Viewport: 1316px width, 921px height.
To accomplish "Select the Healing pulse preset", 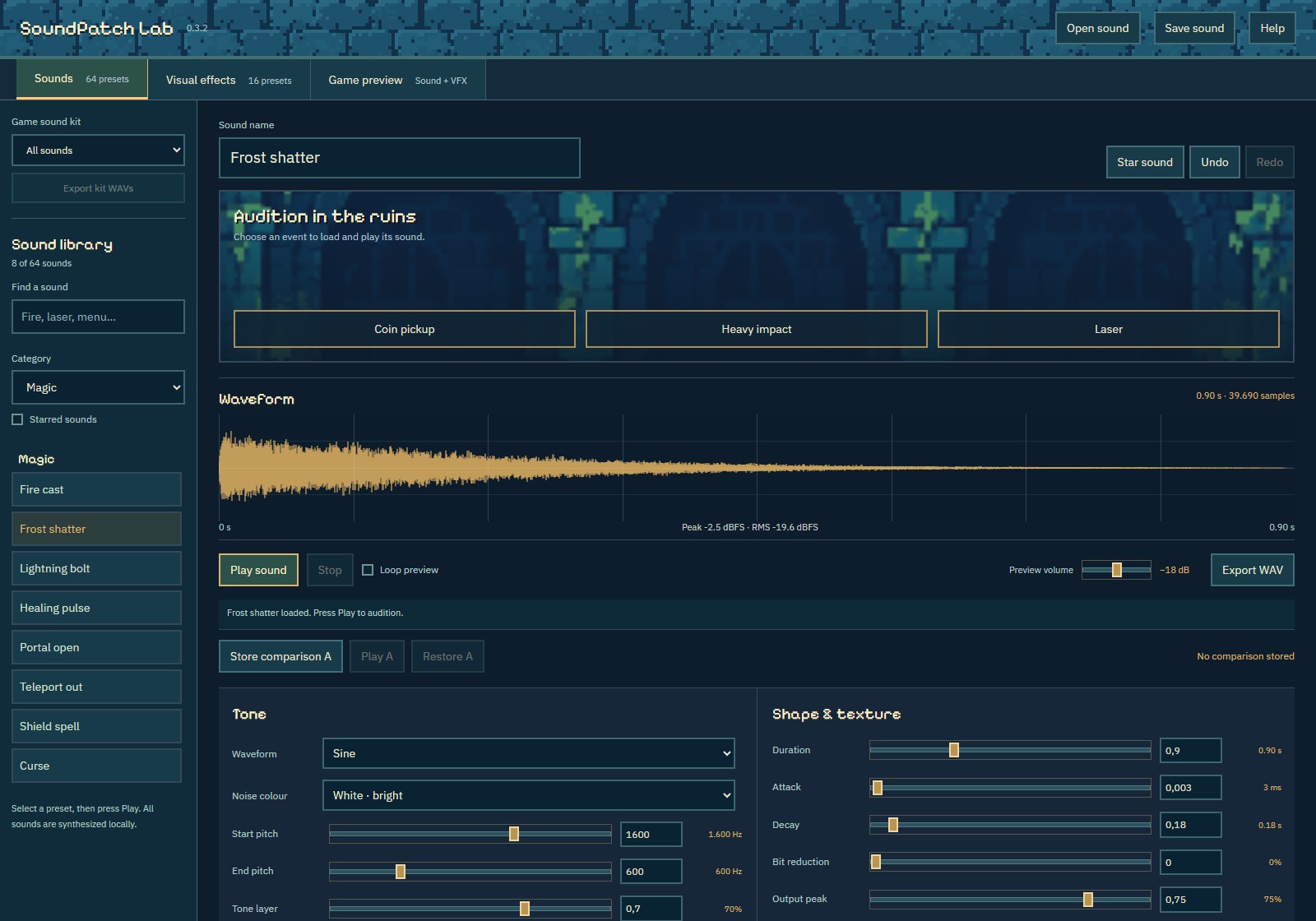I will tap(96, 608).
